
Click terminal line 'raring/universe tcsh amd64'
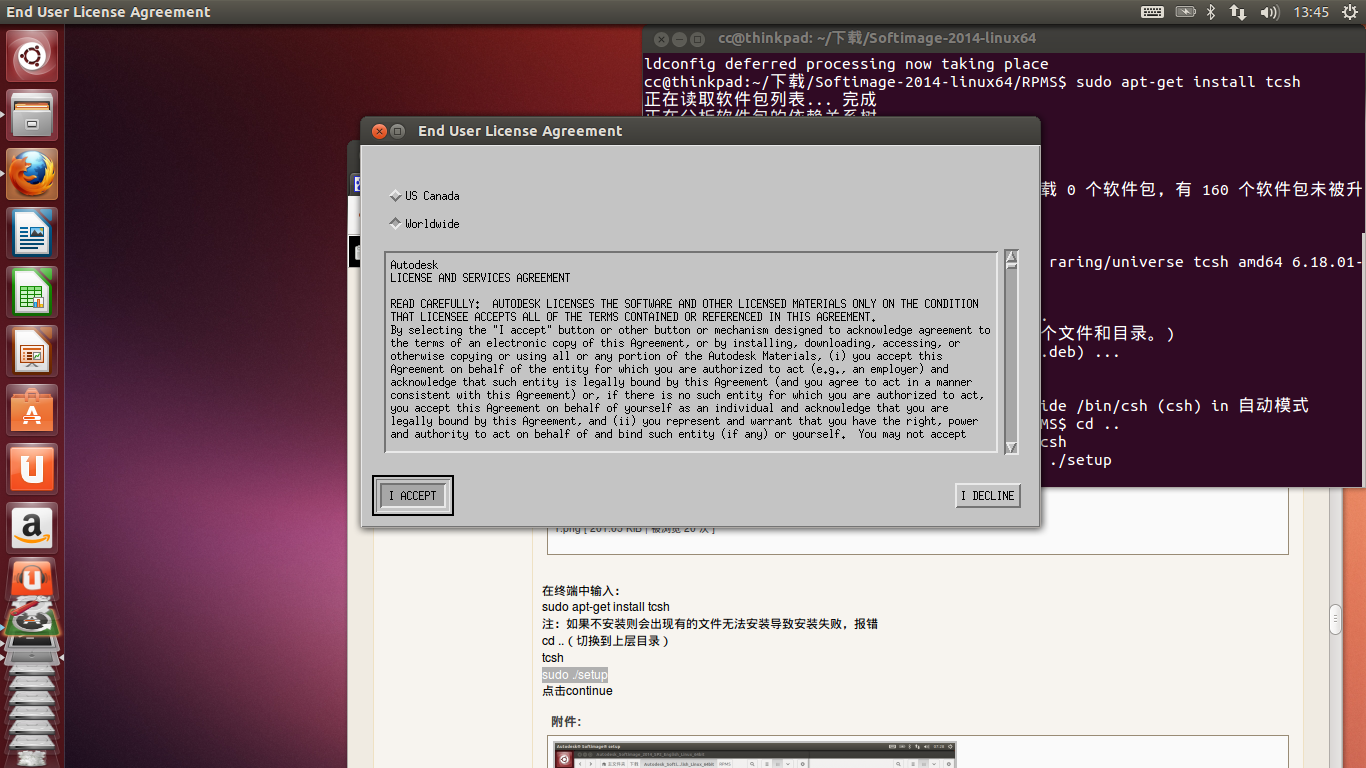1206,262
